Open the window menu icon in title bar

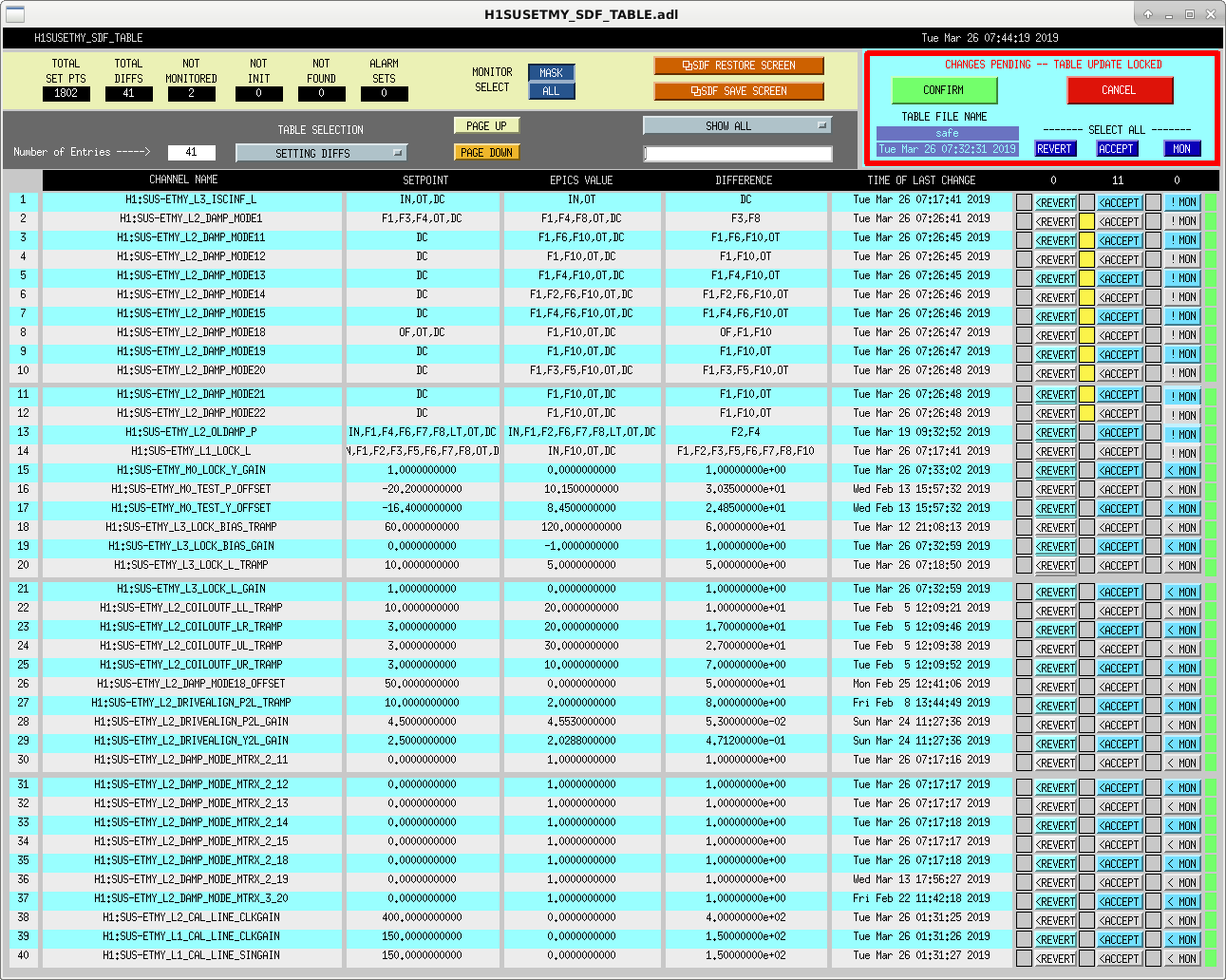(14, 14)
